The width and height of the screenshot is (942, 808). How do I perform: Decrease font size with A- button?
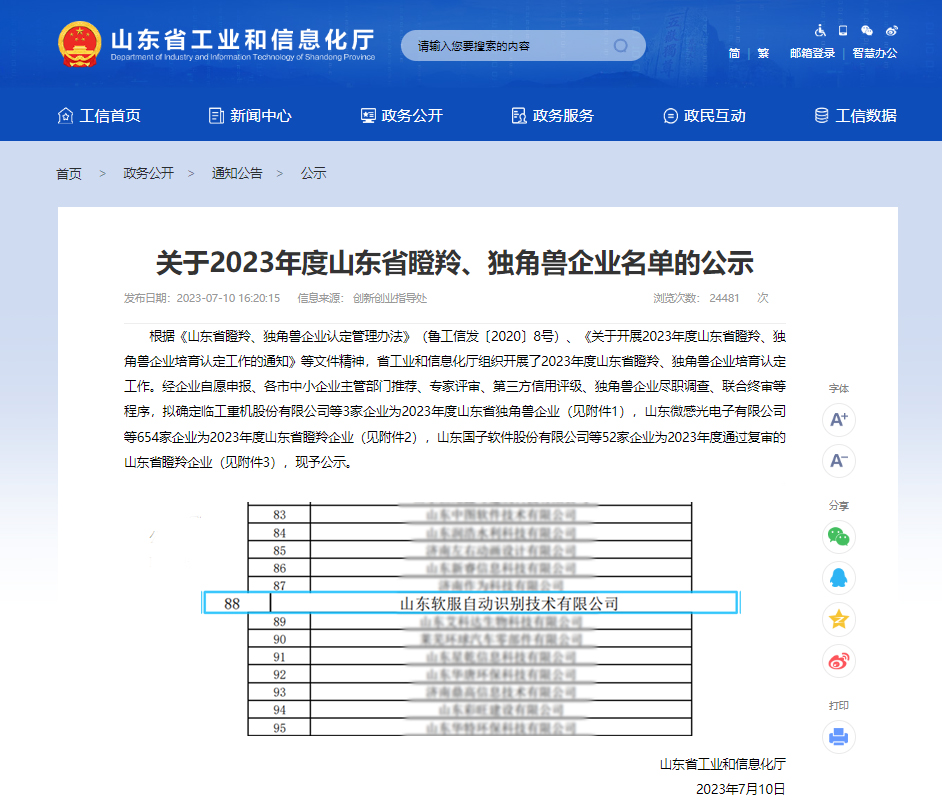838,460
